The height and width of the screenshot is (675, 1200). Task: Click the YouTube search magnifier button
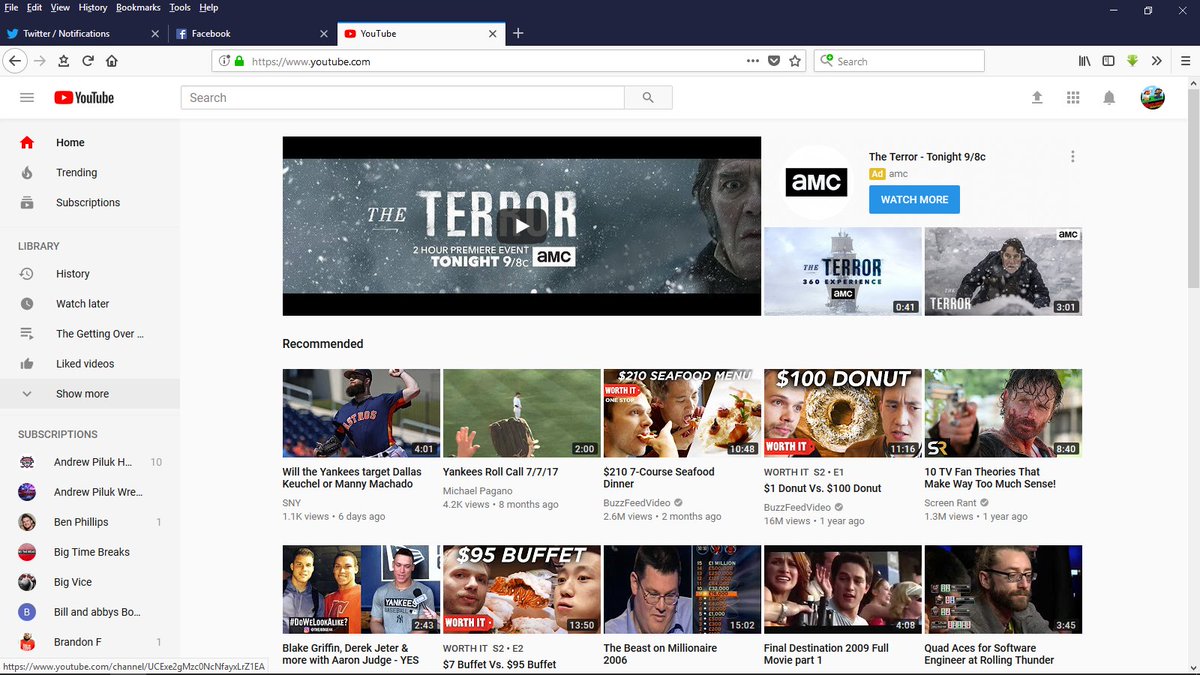click(648, 97)
